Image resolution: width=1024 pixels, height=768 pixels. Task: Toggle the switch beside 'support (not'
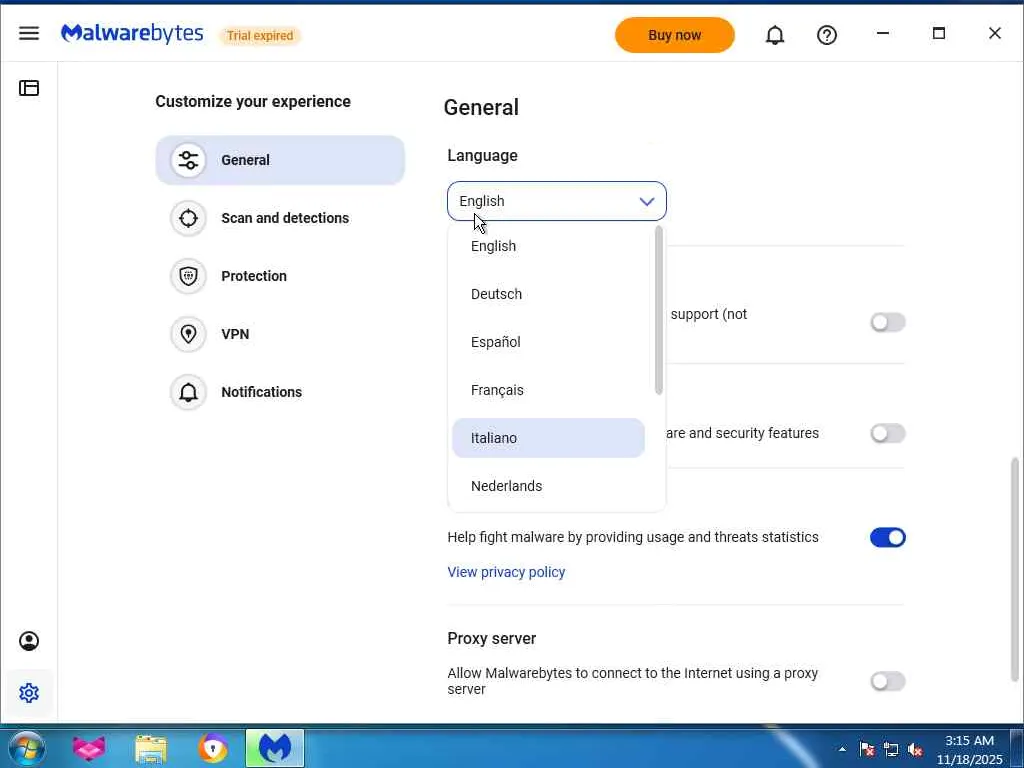click(888, 322)
